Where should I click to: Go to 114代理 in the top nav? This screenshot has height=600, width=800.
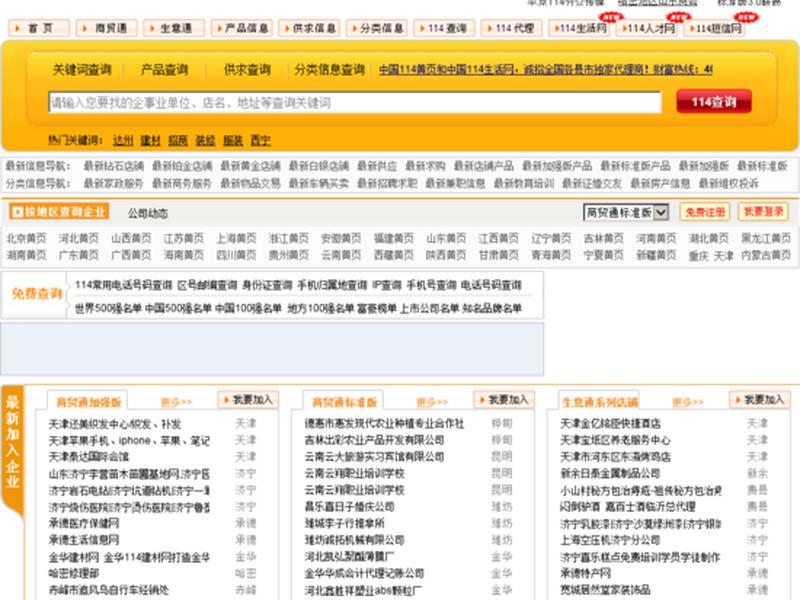tap(512, 28)
